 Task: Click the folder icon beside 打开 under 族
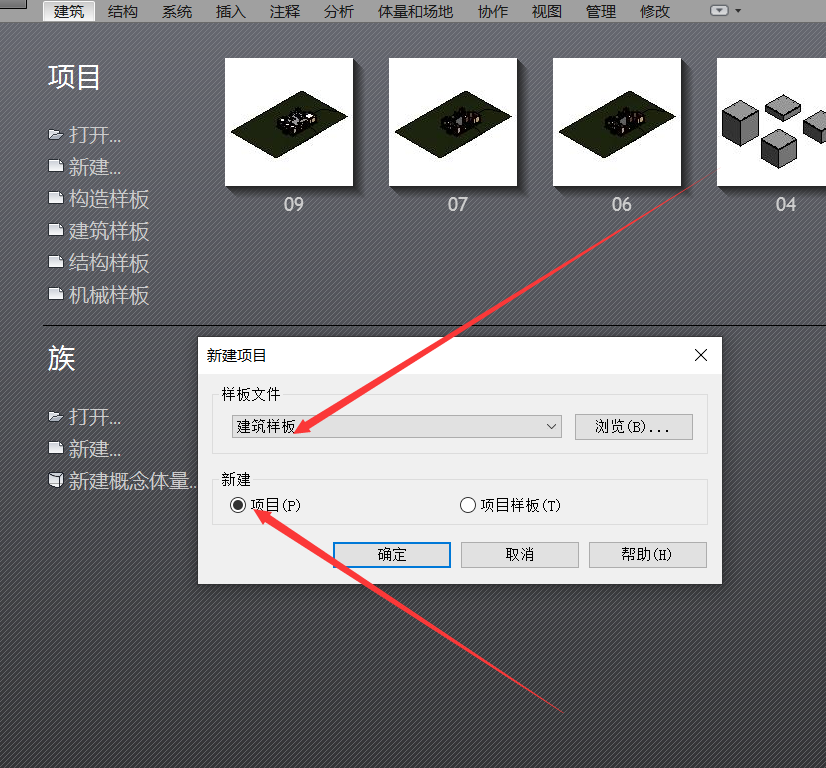tap(56, 417)
